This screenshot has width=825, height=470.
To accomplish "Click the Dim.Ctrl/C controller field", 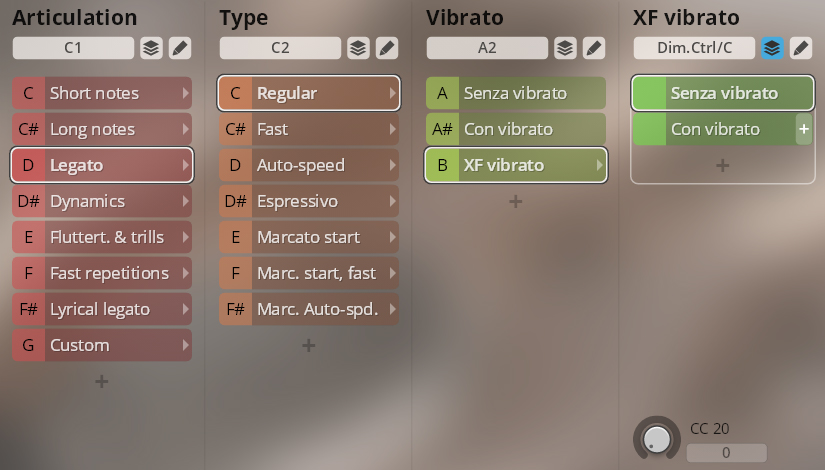I will tap(693, 47).
